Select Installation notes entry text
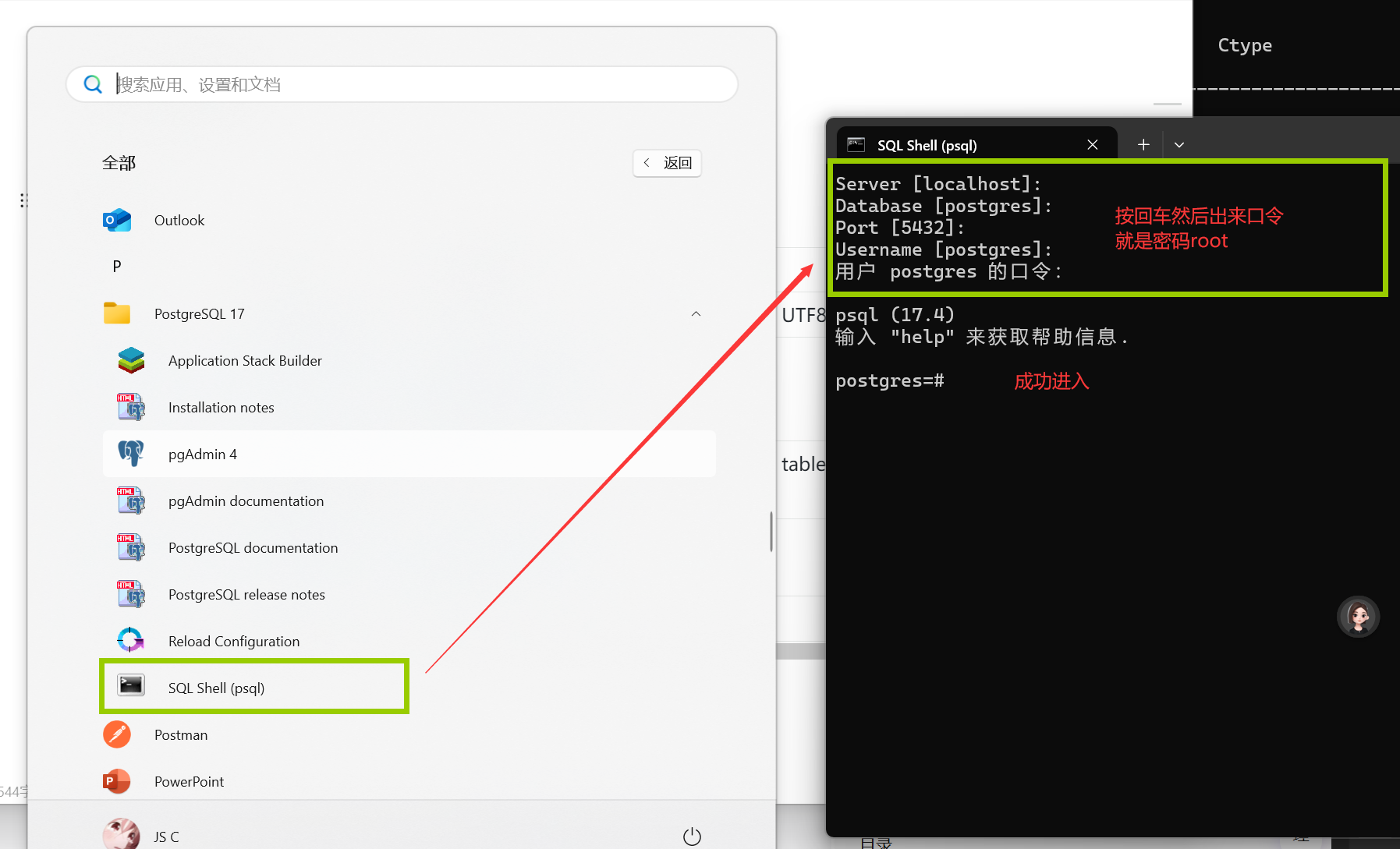This screenshot has height=849, width=1400. click(222, 407)
